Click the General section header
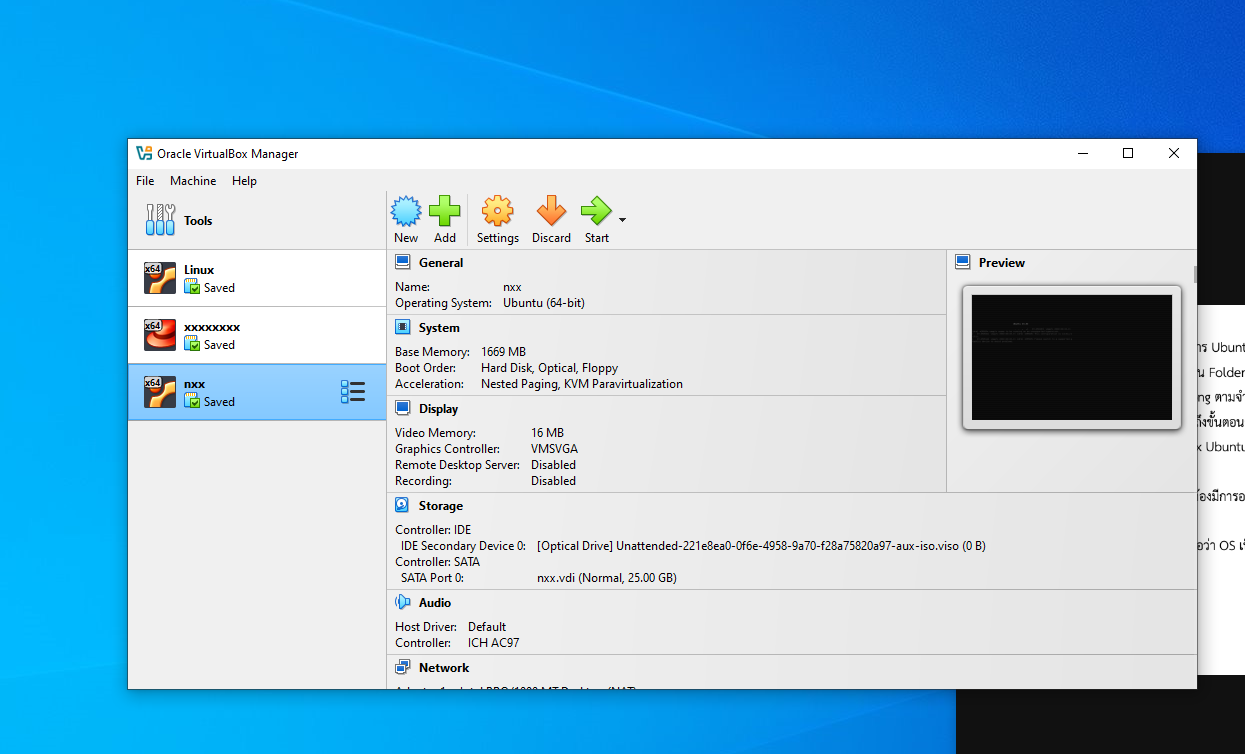This screenshot has width=1245, height=754. click(x=441, y=263)
